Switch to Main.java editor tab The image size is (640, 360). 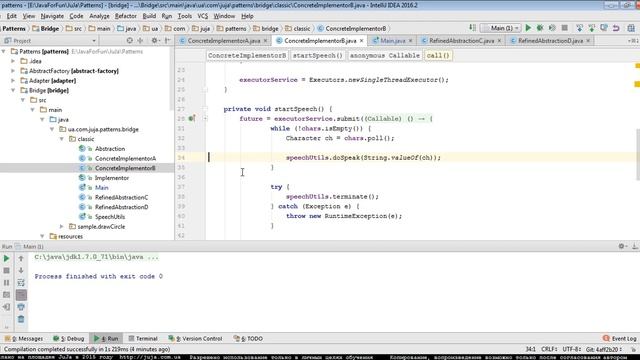click(x=393, y=41)
